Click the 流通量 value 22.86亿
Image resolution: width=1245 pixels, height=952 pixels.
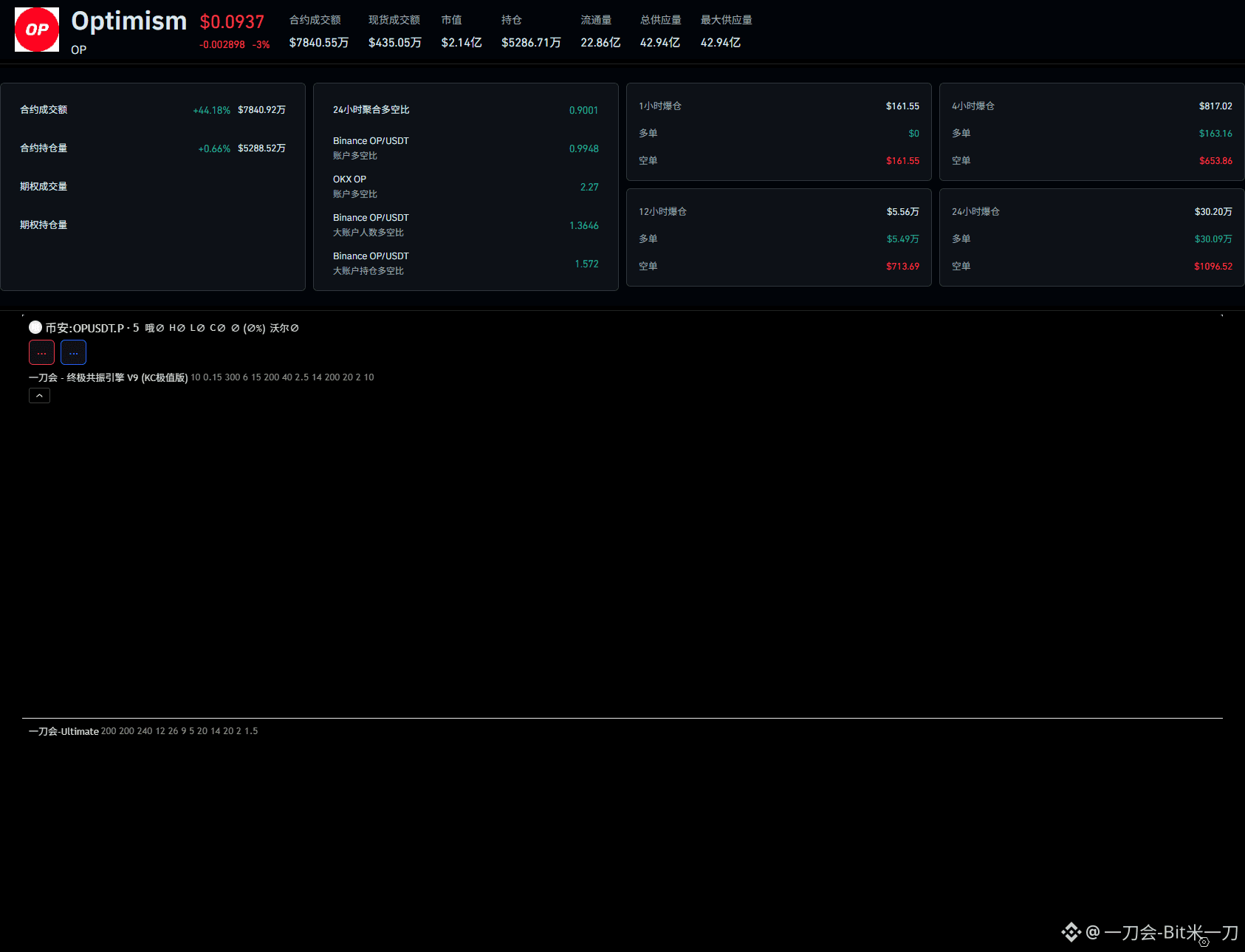tap(600, 43)
